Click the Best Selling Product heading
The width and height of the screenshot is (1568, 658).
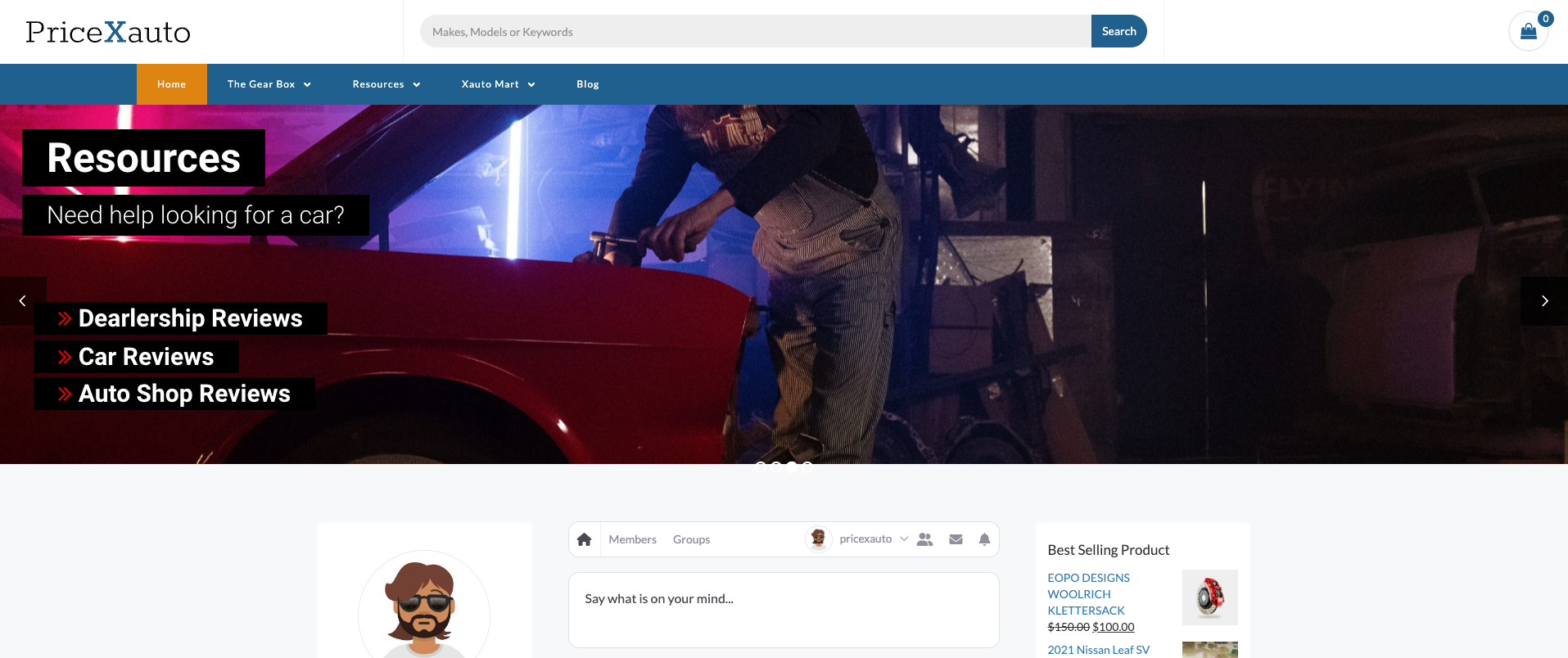(1109, 550)
